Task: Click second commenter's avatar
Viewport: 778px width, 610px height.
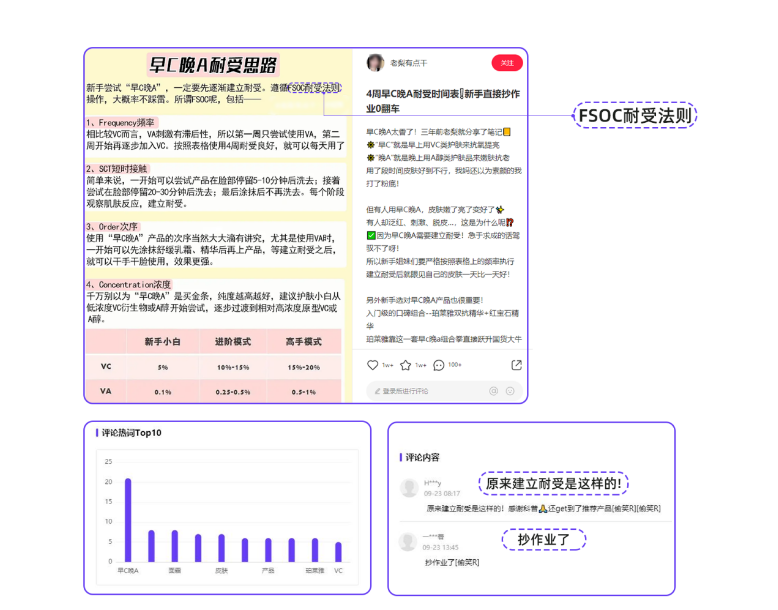Action: tap(409, 542)
